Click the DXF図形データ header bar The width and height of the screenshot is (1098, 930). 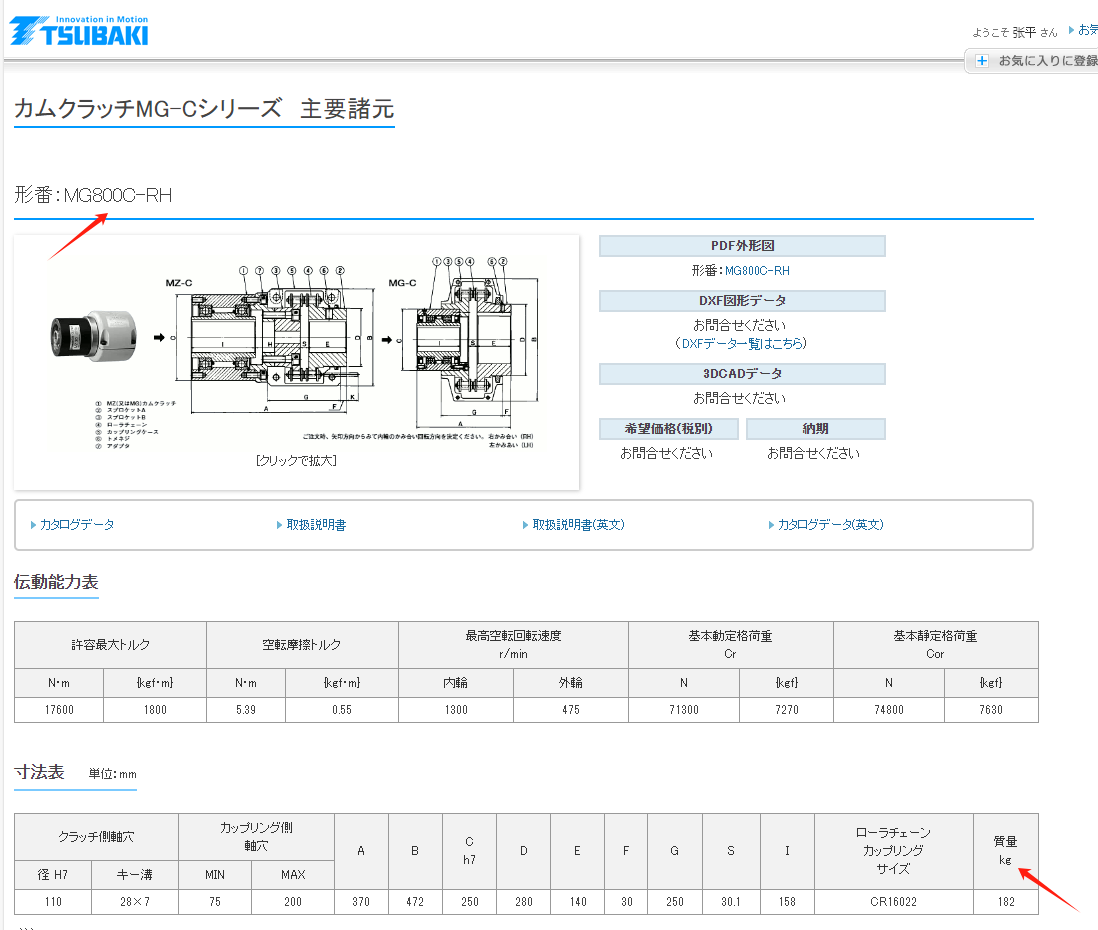pyautogui.click(x=742, y=300)
